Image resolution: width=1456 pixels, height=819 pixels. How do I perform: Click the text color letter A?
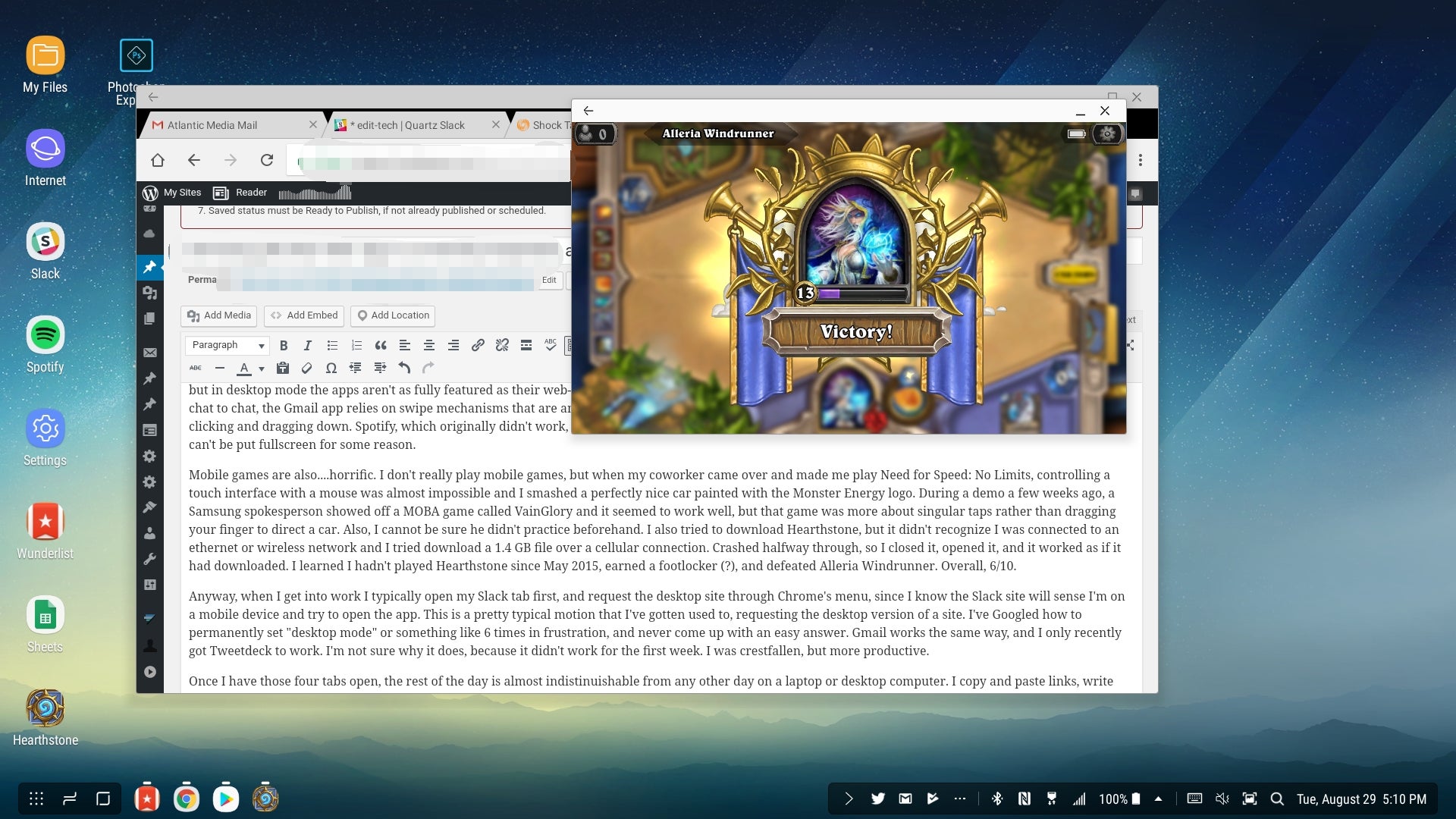[244, 369]
